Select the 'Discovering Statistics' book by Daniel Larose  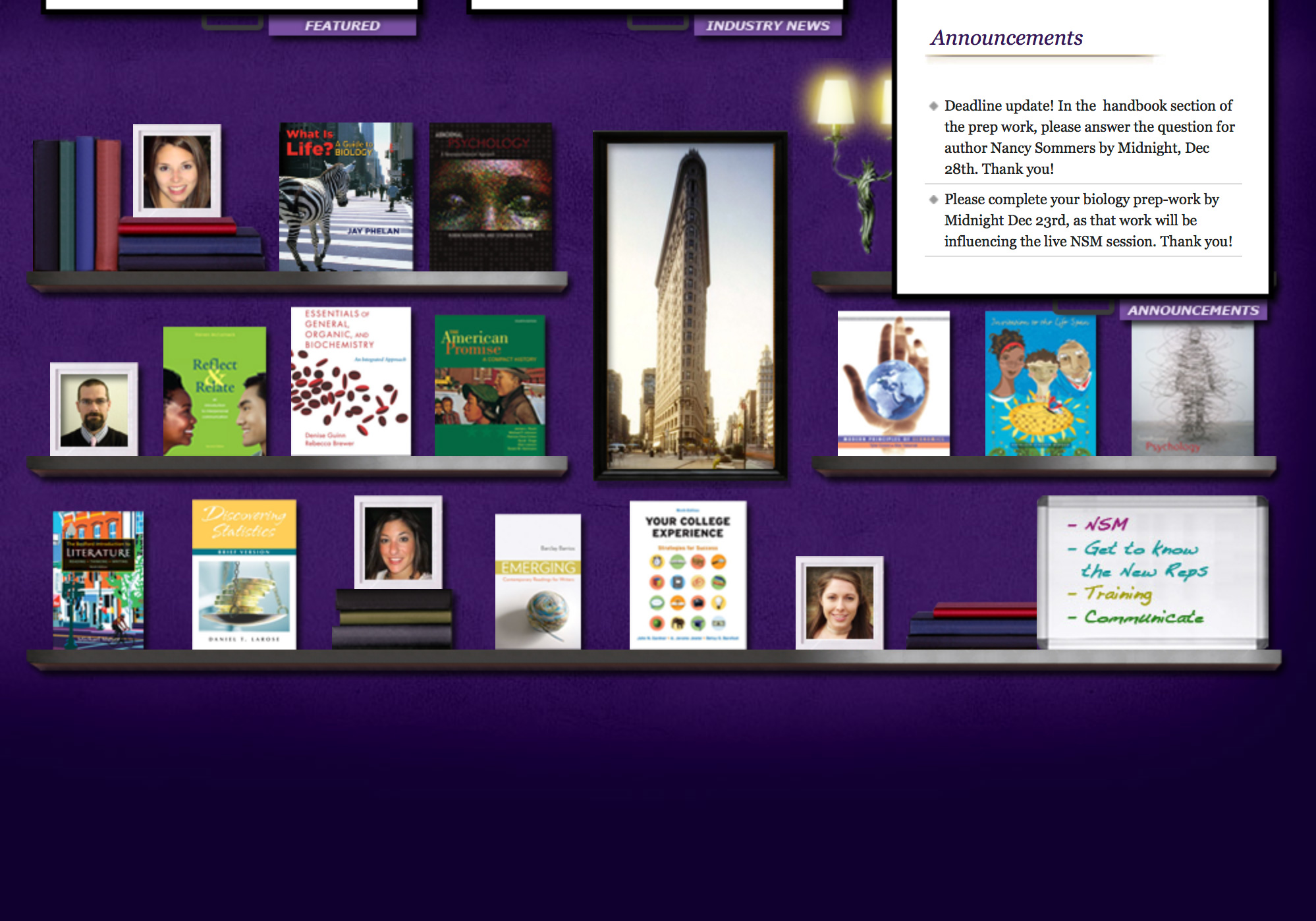[244, 573]
